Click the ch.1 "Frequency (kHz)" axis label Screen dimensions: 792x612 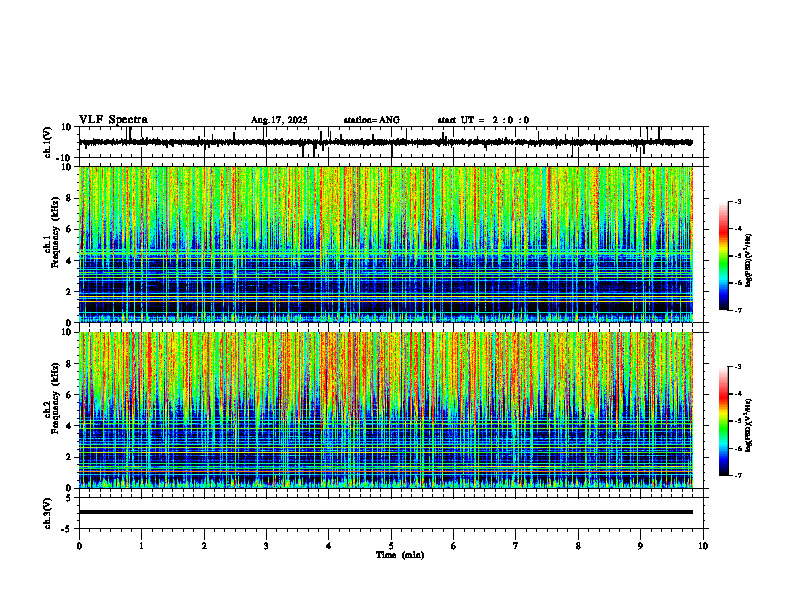pos(56,232)
